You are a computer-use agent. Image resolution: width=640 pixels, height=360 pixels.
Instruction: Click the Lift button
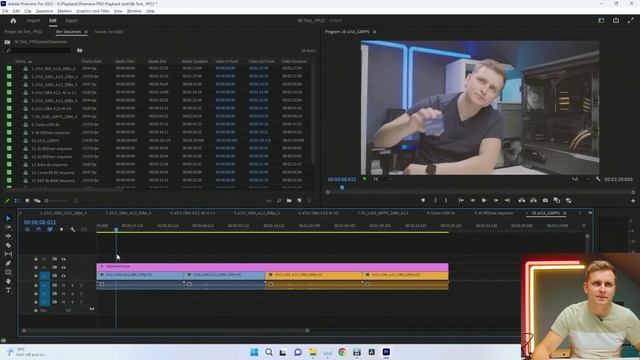[522, 200]
